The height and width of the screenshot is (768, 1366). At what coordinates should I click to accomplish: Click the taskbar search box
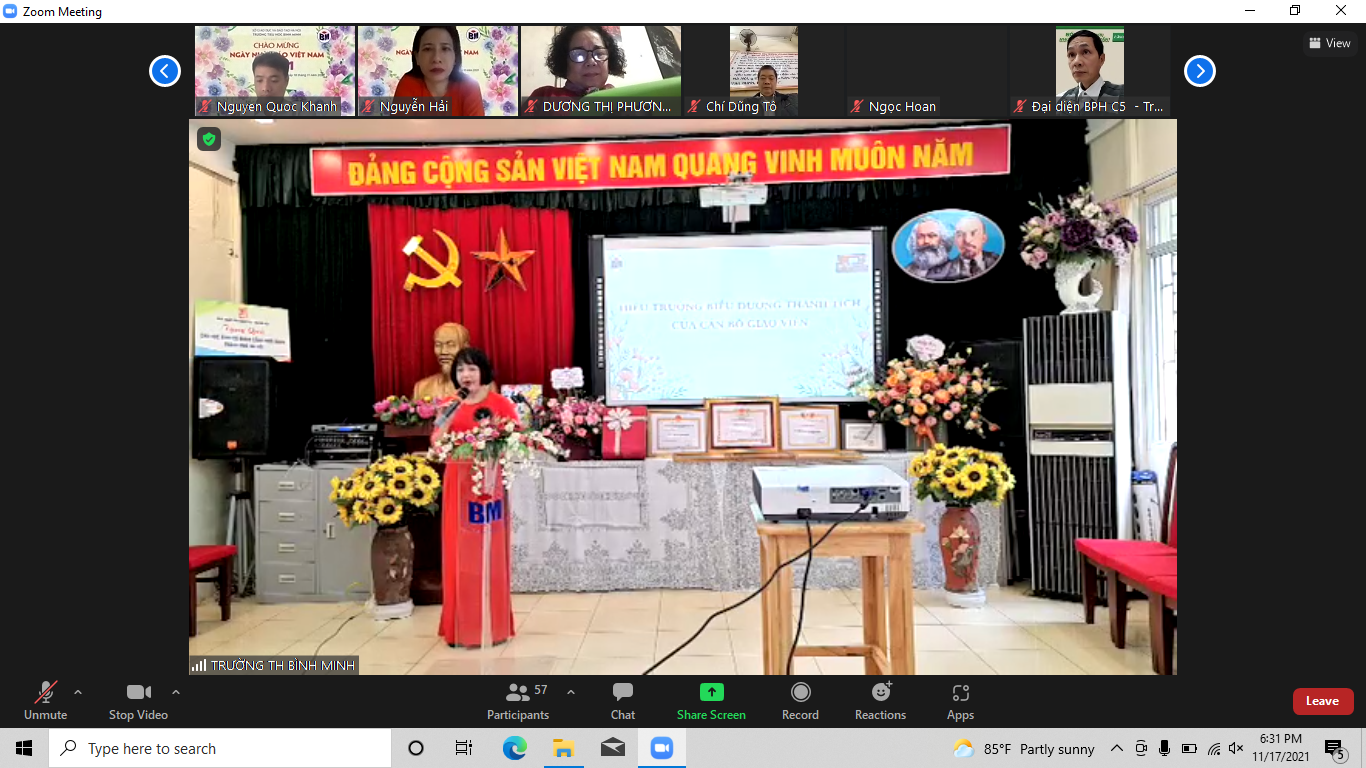coord(220,748)
